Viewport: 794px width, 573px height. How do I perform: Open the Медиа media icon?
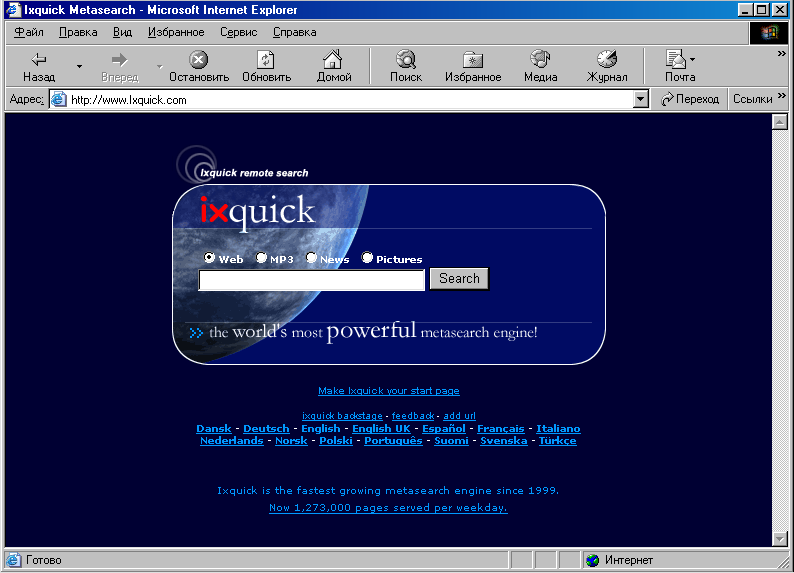[540, 59]
